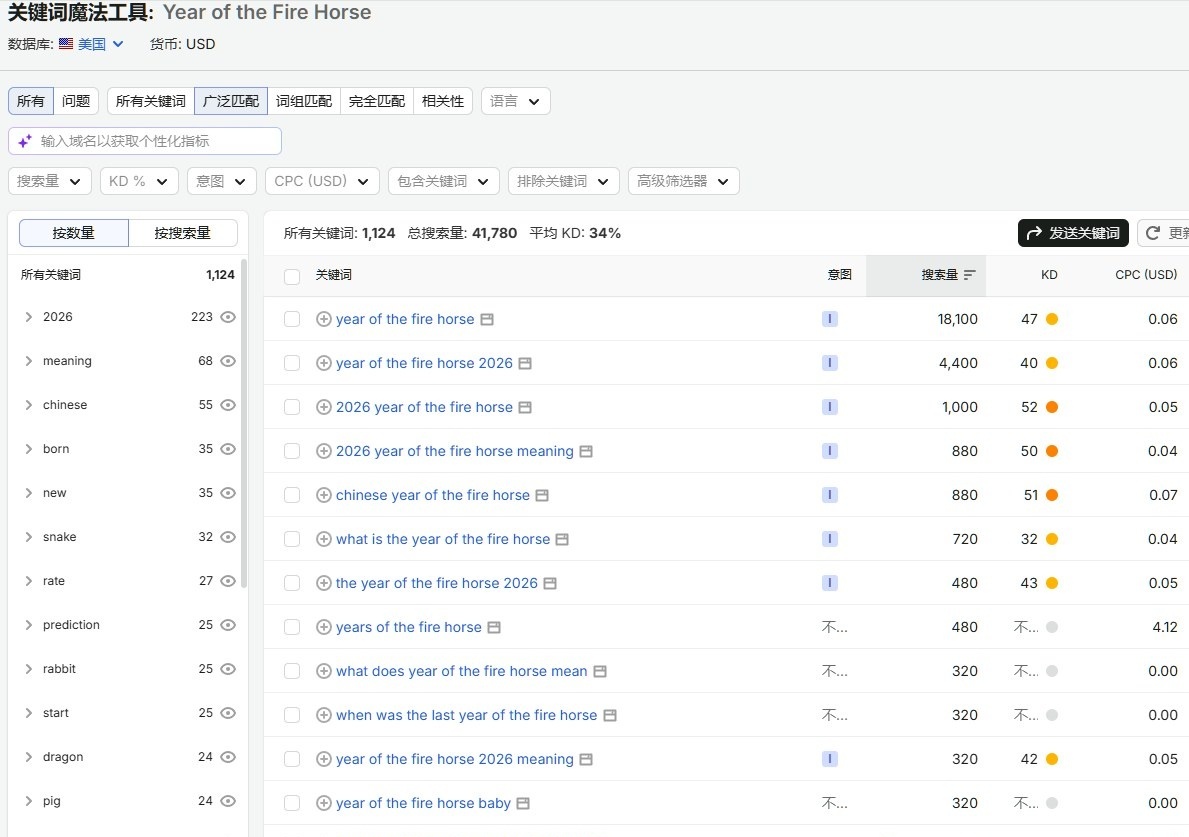Add 'years of the fire horse' via plus icon
Screen dimensions: 1189x837
click(x=324, y=627)
